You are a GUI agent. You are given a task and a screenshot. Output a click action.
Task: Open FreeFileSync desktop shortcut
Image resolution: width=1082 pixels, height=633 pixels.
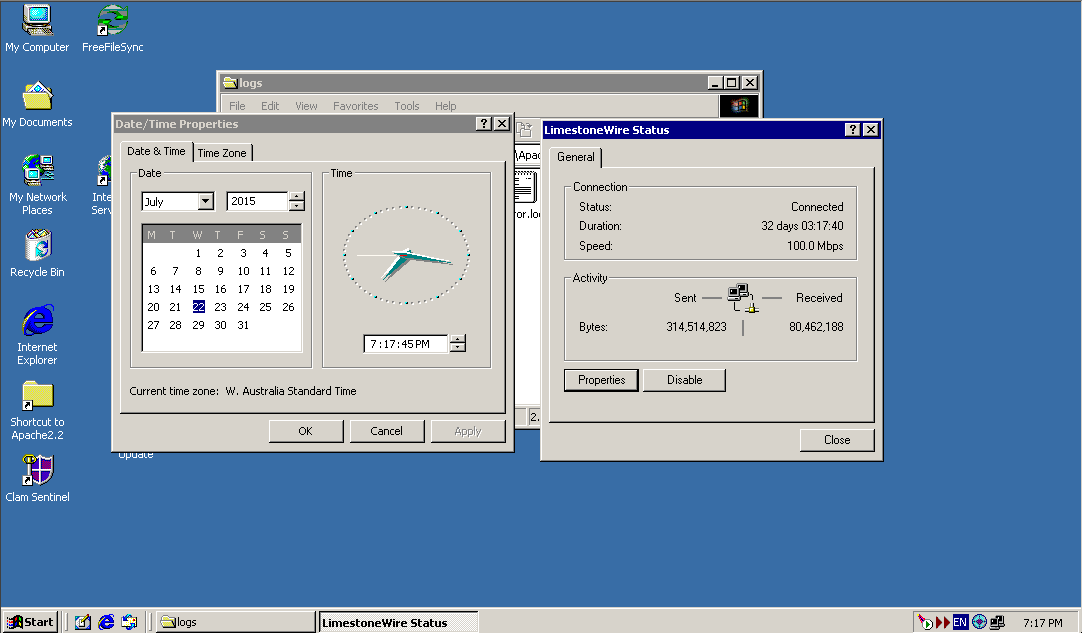coord(112,28)
